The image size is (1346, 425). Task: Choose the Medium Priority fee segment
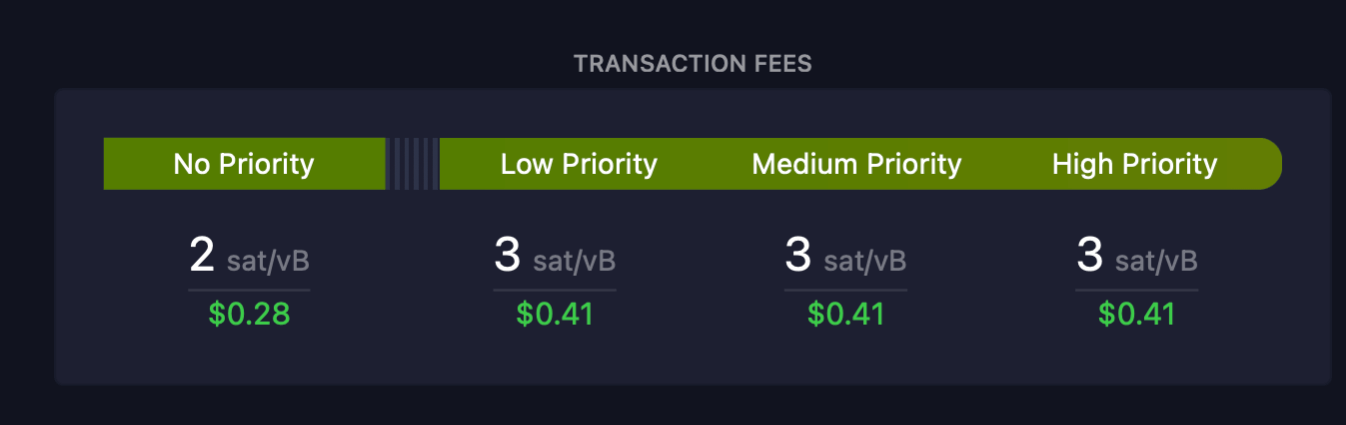(x=856, y=164)
